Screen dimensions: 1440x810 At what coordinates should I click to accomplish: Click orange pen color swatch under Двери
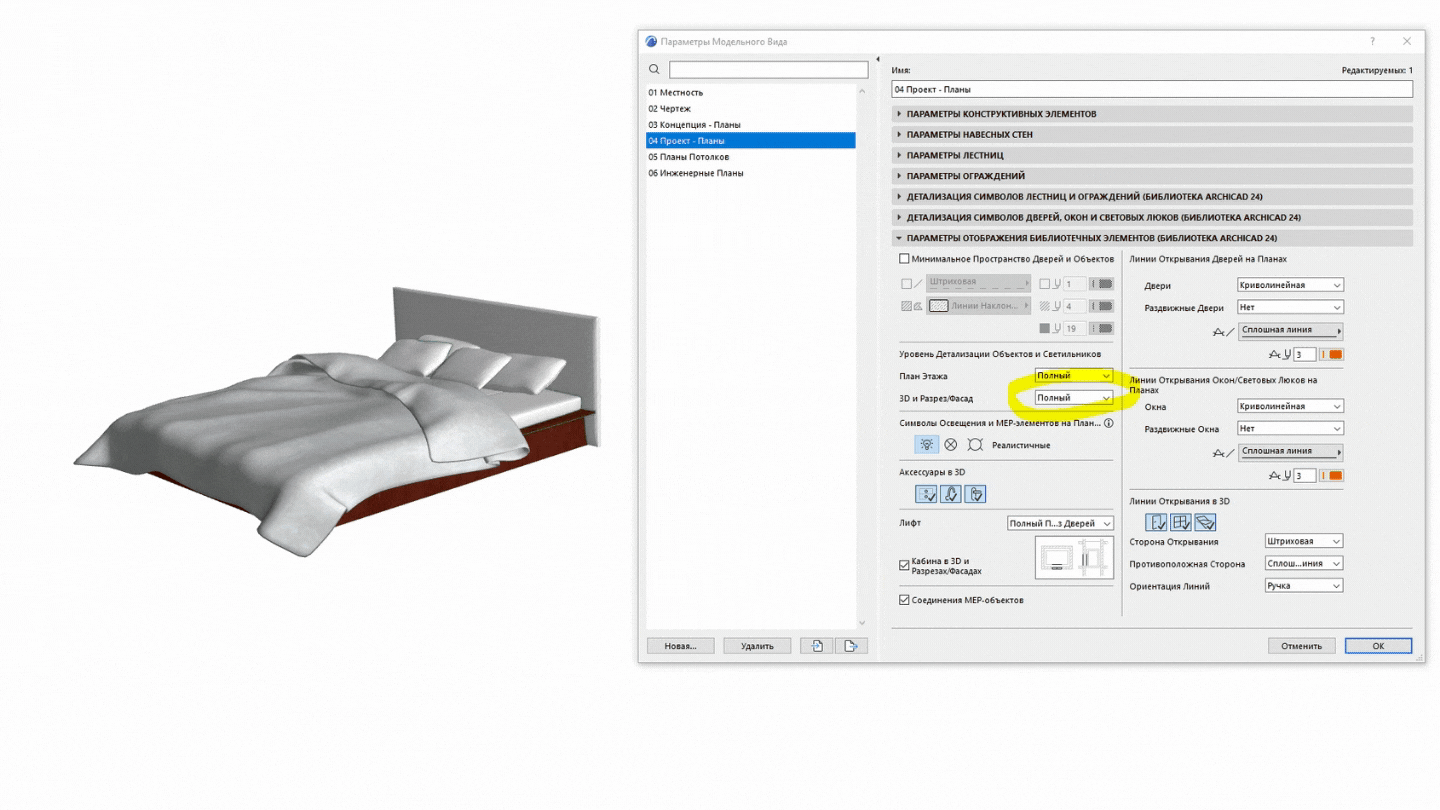(x=1335, y=355)
